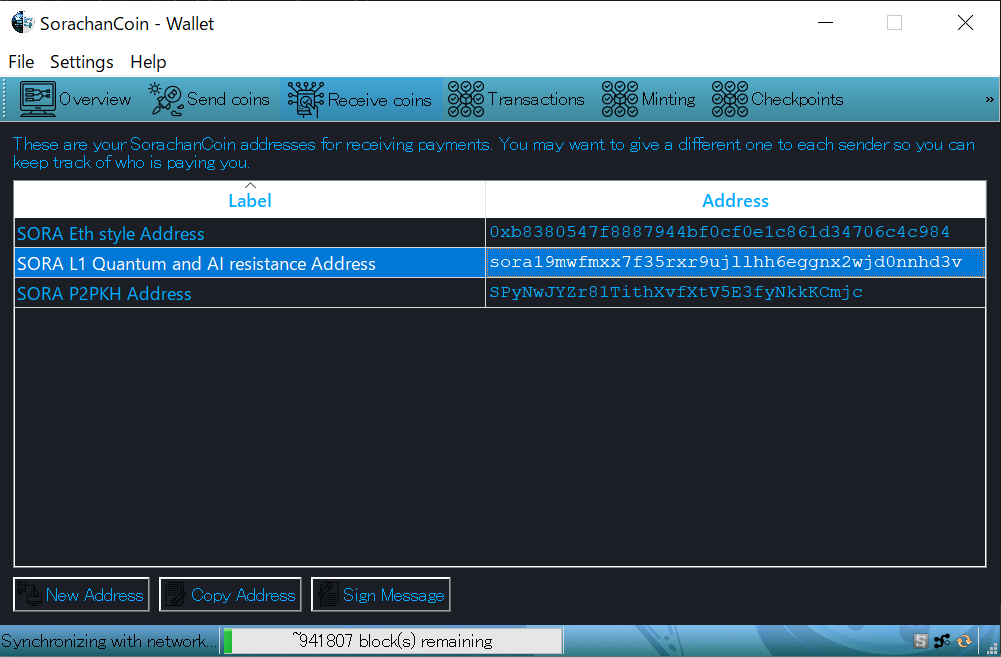Click the Address column header

pyautogui.click(x=735, y=200)
